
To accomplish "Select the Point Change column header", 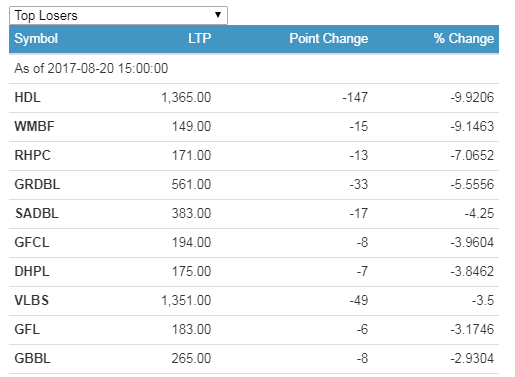I will [x=329, y=39].
